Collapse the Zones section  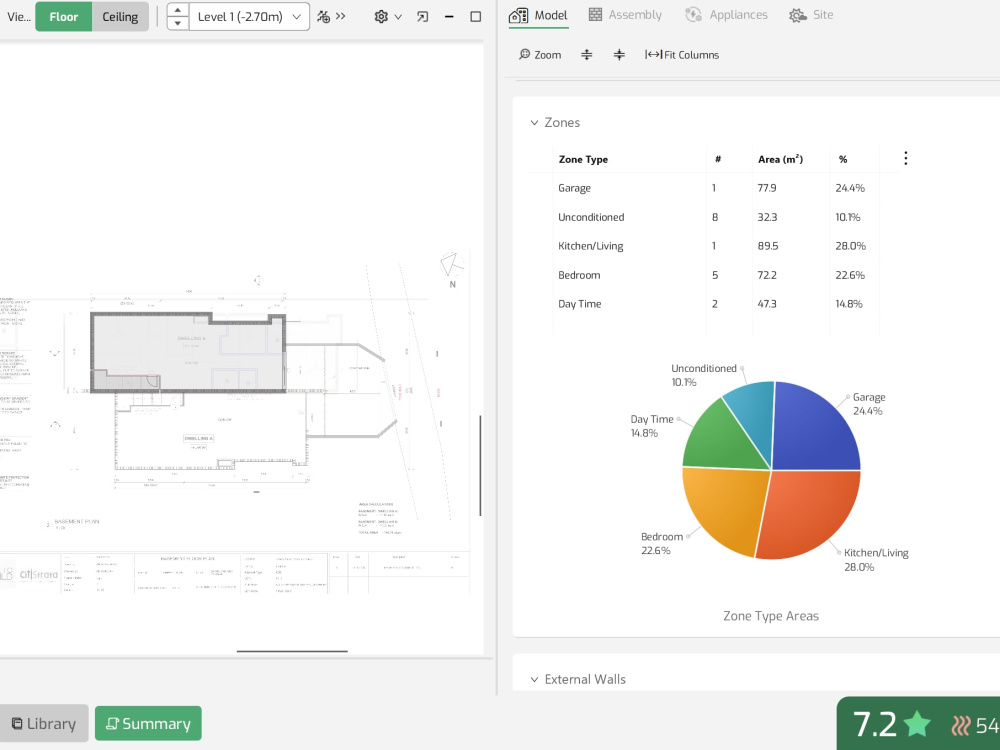(534, 122)
